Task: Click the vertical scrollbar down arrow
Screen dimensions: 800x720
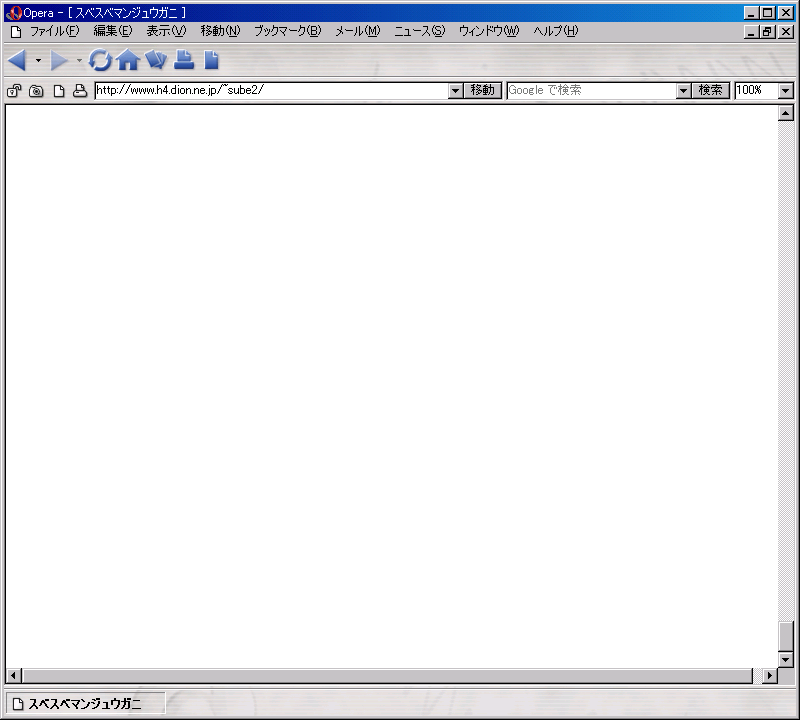Action: click(786, 659)
